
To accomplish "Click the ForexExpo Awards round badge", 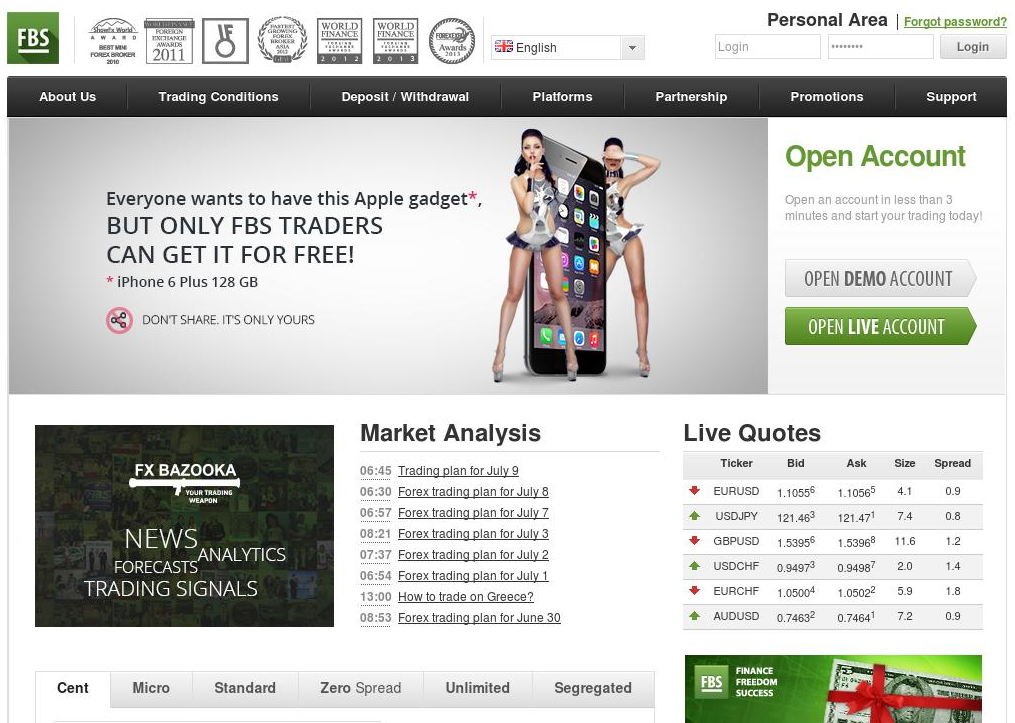I will click(452, 41).
